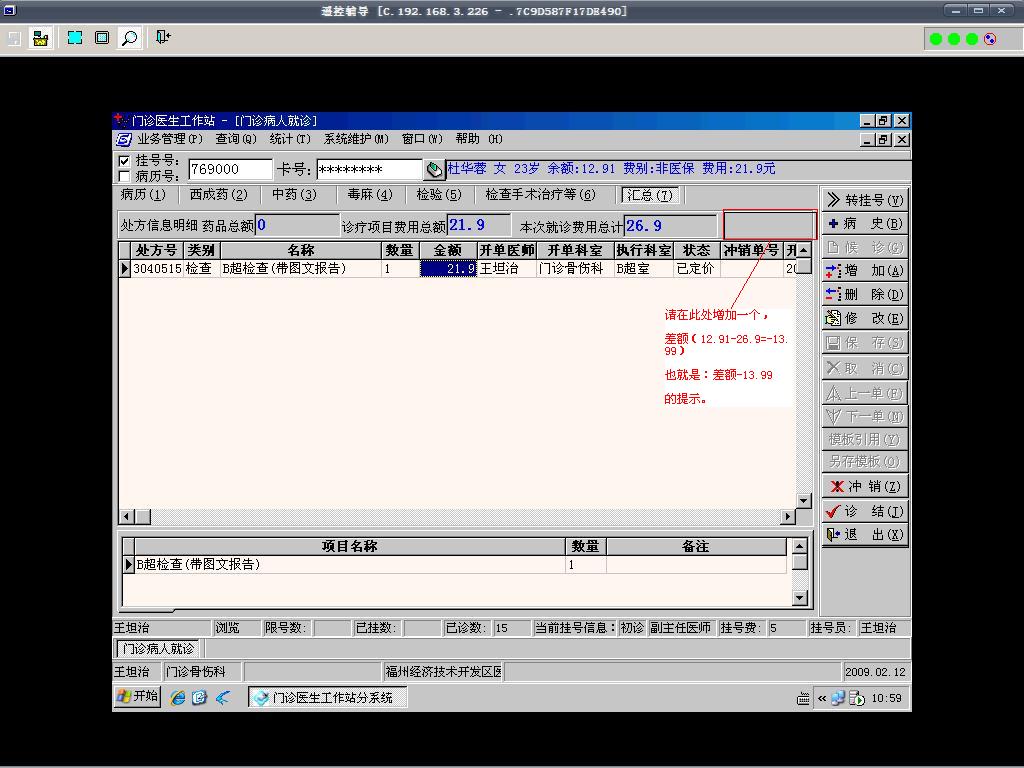Click the greyed 上一单(F) button

[x=865, y=393]
